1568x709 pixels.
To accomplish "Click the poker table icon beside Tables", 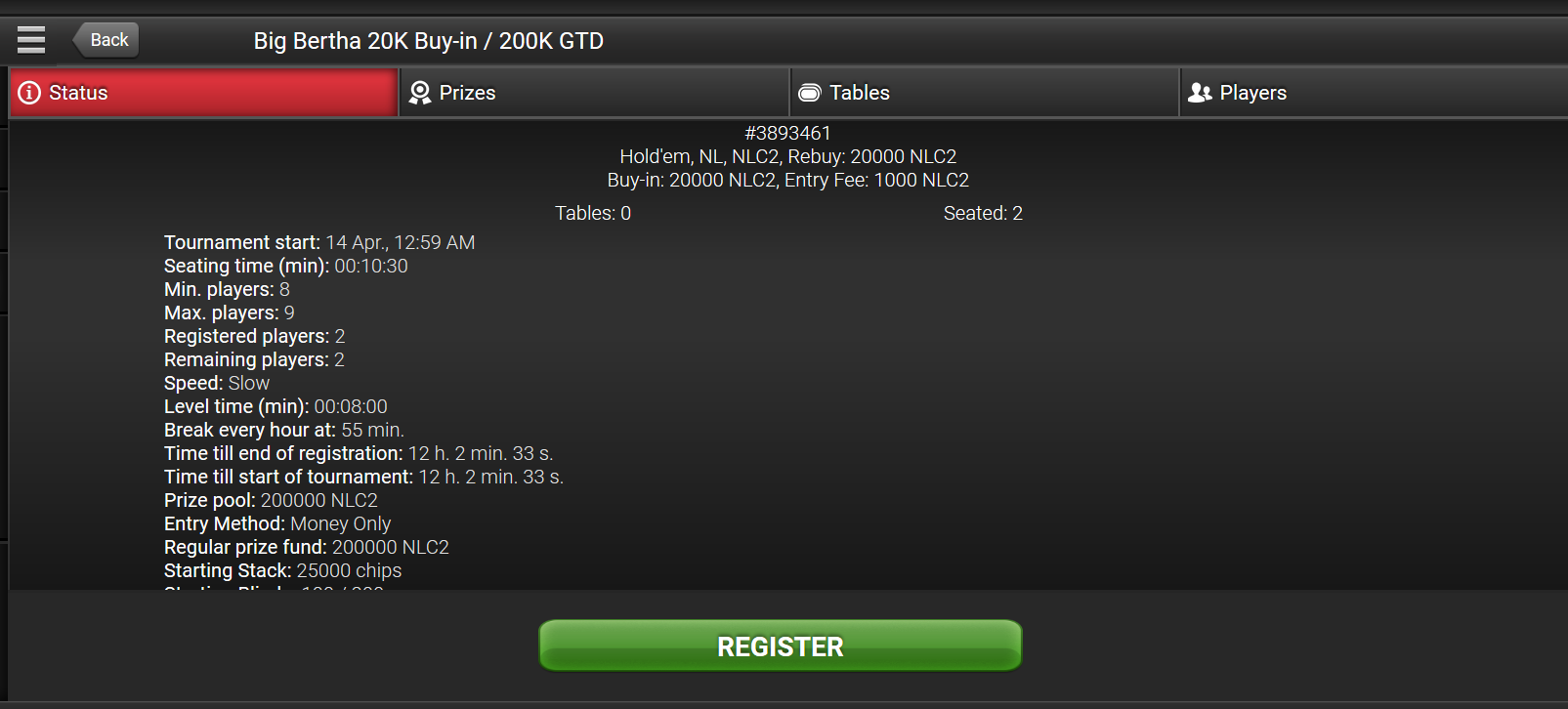I will tap(809, 93).
